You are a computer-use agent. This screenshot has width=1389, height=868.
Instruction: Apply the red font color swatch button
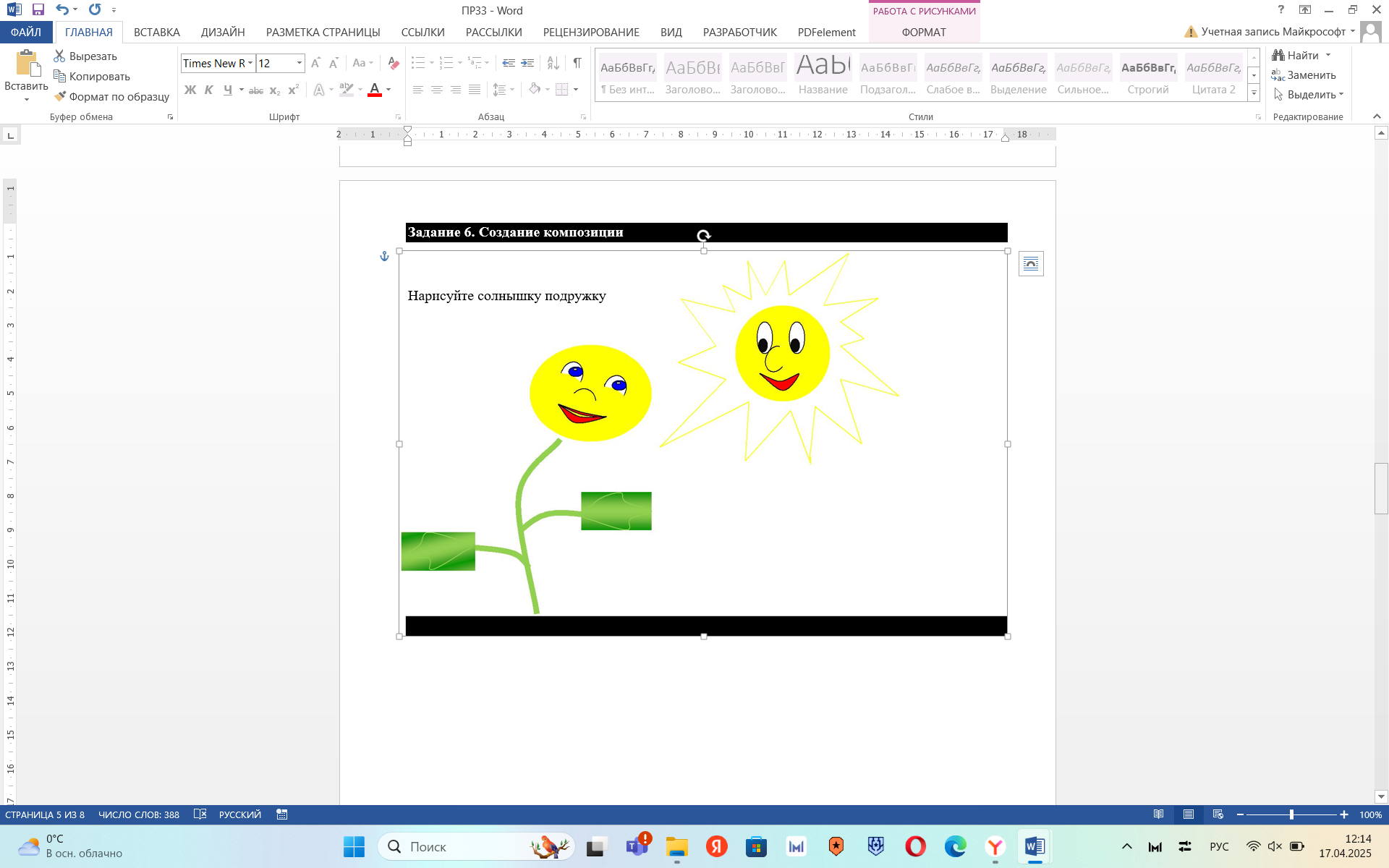pos(375,90)
